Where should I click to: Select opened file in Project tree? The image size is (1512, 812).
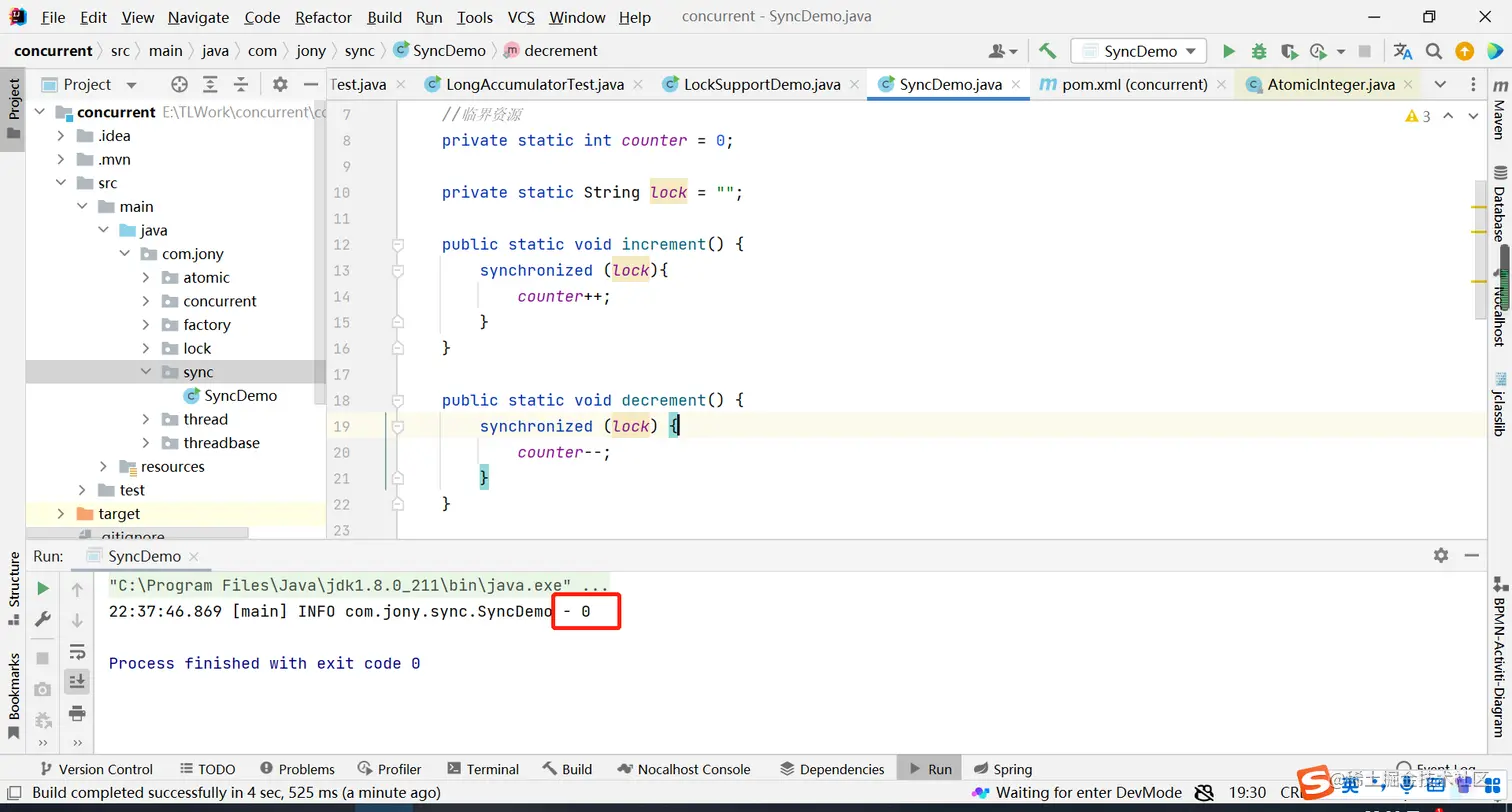tap(179, 85)
